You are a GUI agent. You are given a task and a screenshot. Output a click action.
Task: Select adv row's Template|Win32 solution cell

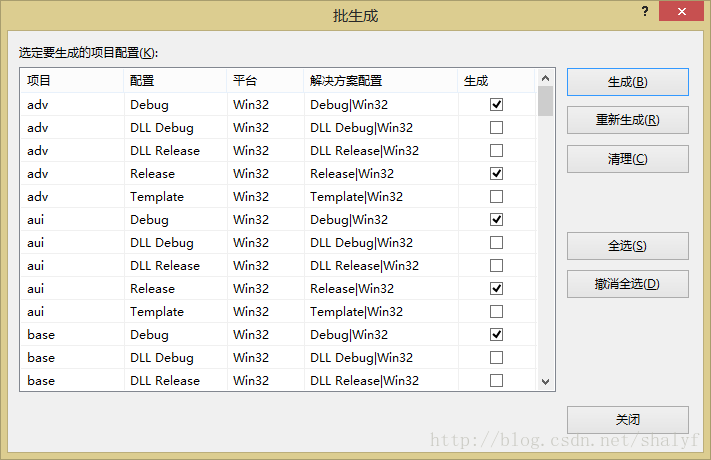(381, 197)
